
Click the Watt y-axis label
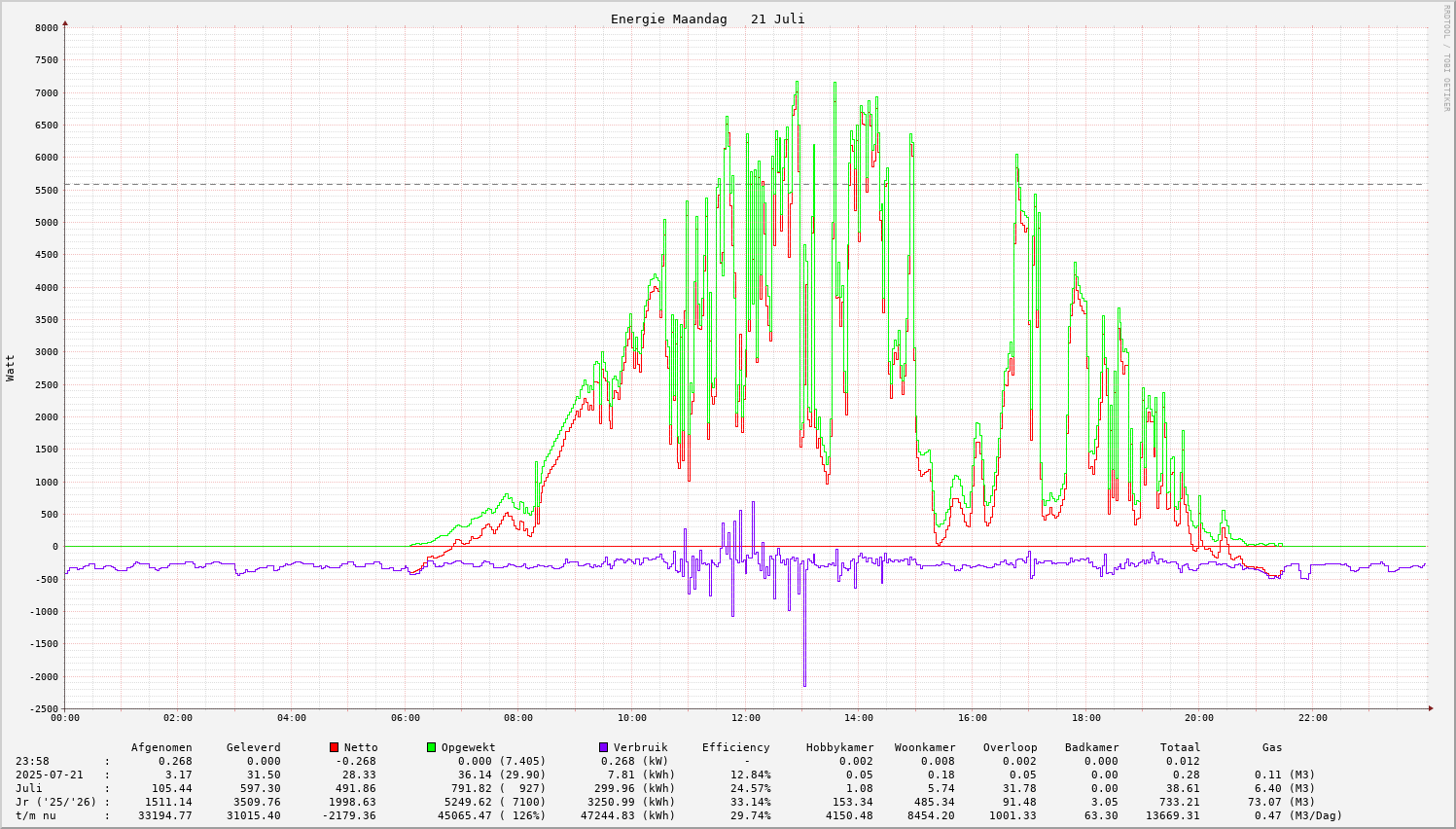(11, 368)
